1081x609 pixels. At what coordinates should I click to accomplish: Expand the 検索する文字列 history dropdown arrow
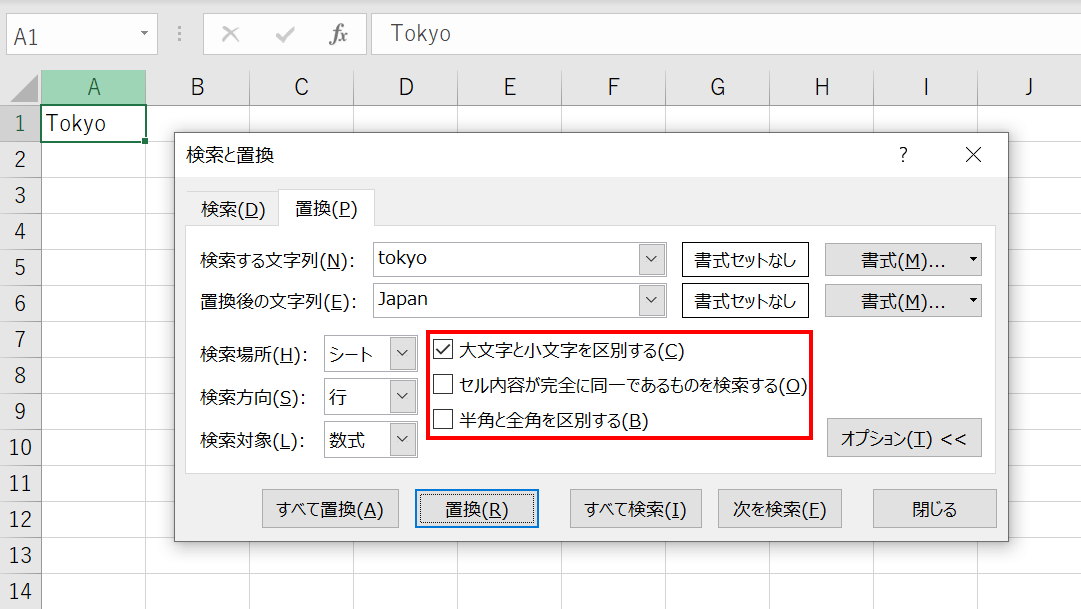(x=652, y=259)
